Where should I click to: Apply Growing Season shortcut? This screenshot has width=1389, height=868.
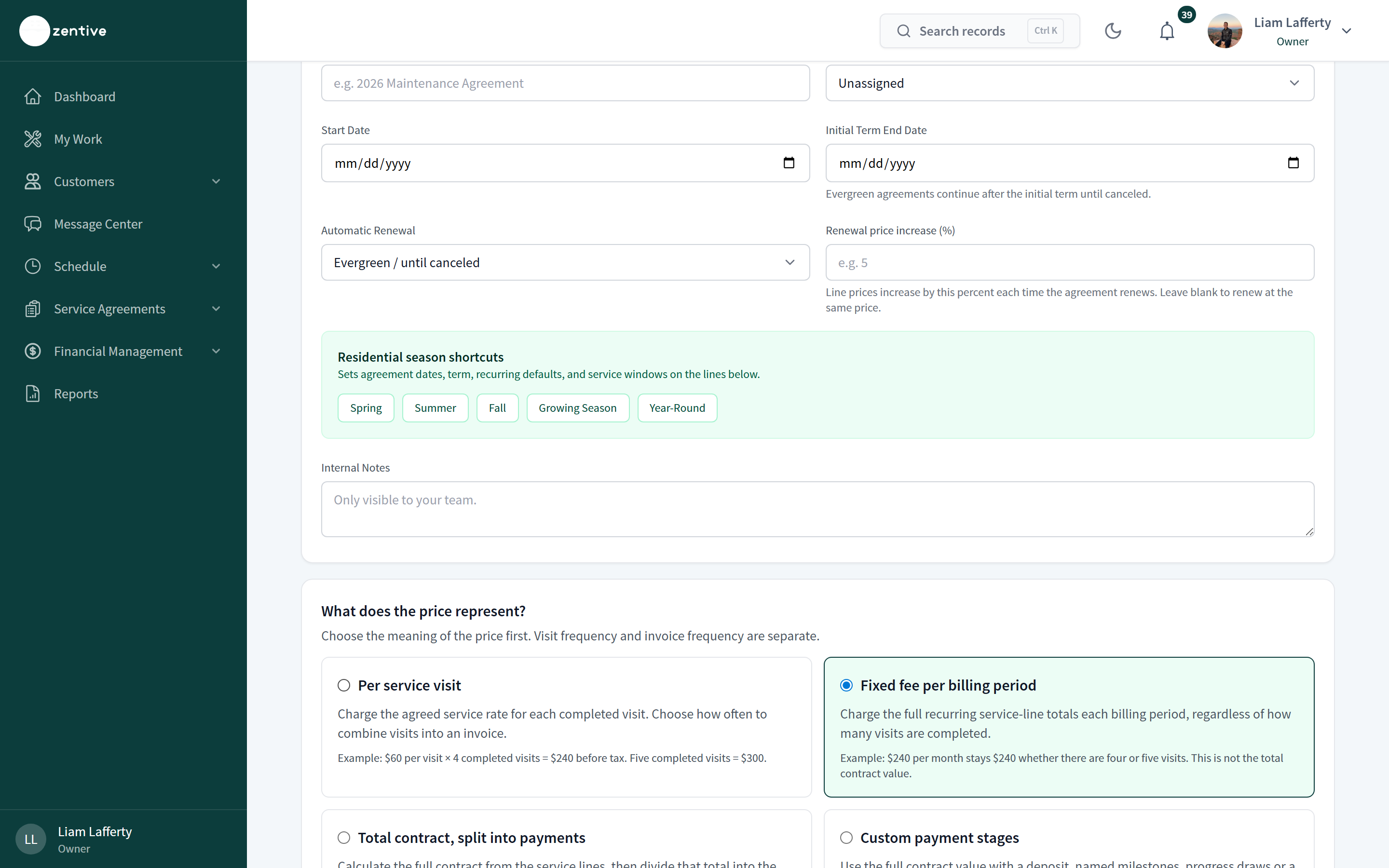coord(577,407)
